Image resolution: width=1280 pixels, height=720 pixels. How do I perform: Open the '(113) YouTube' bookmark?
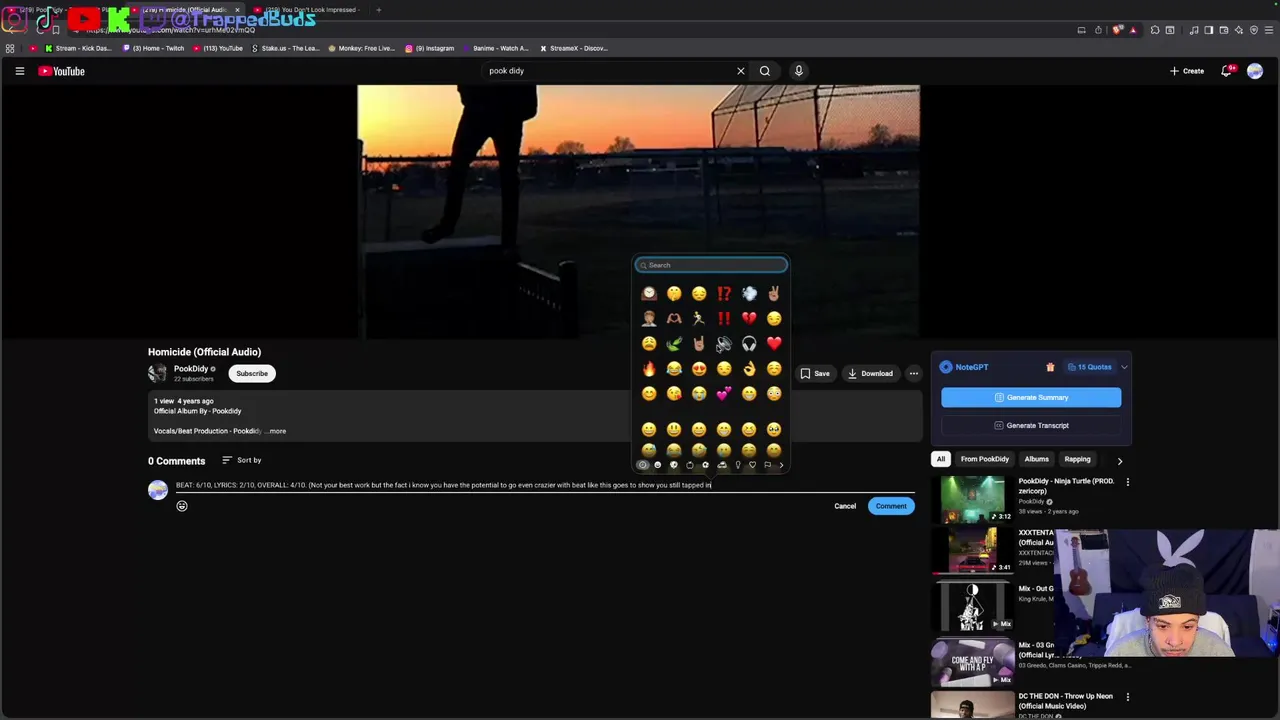[x=218, y=48]
